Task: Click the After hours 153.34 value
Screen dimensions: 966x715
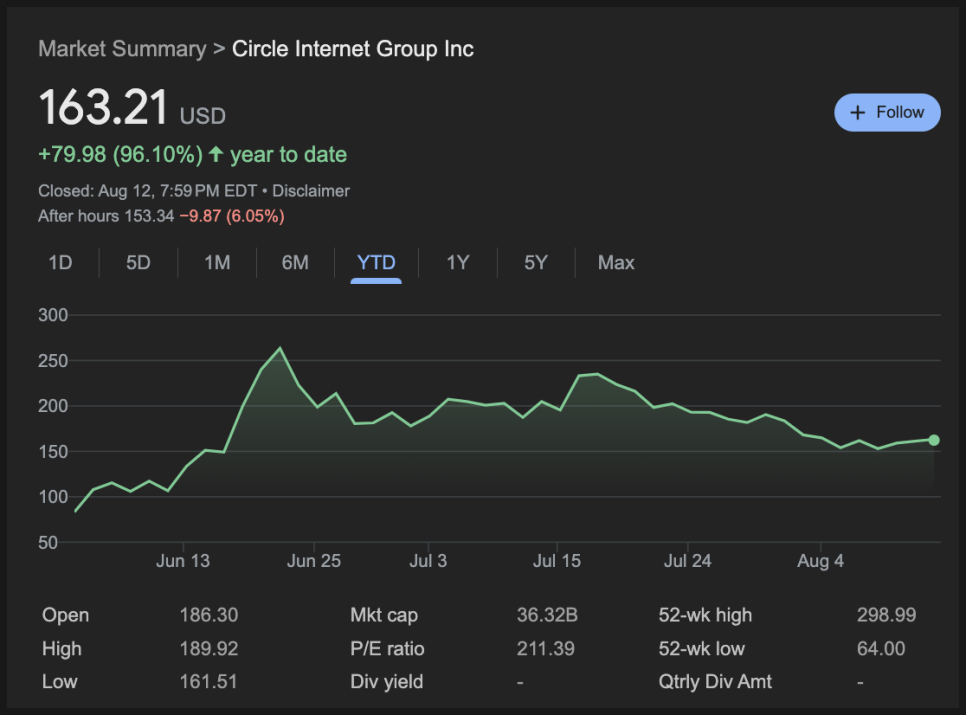Action: [x=149, y=216]
